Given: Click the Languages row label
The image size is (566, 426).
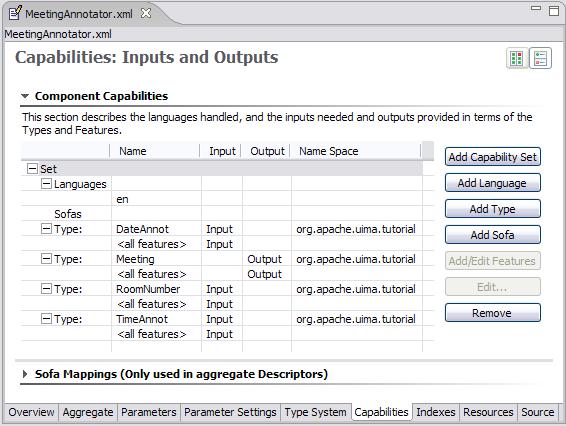Looking at the screenshot, I should point(80,184).
